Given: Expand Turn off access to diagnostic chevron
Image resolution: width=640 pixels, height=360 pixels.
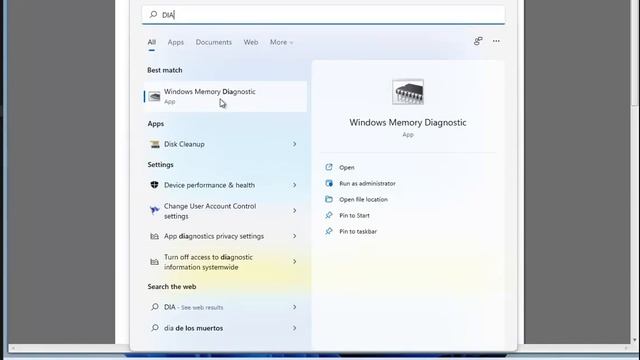Looking at the screenshot, I should point(294,262).
